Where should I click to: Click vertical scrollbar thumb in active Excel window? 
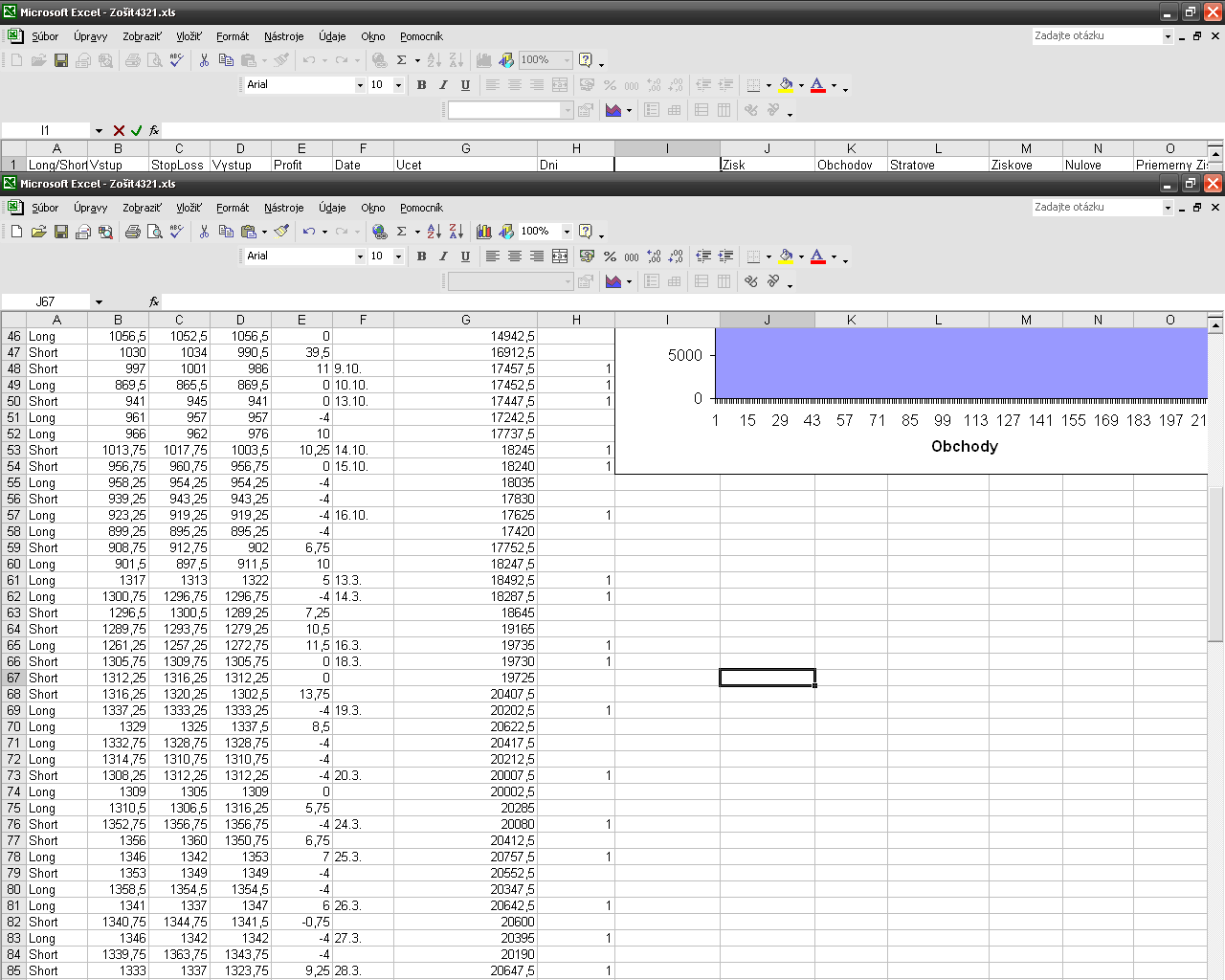(x=1215, y=564)
